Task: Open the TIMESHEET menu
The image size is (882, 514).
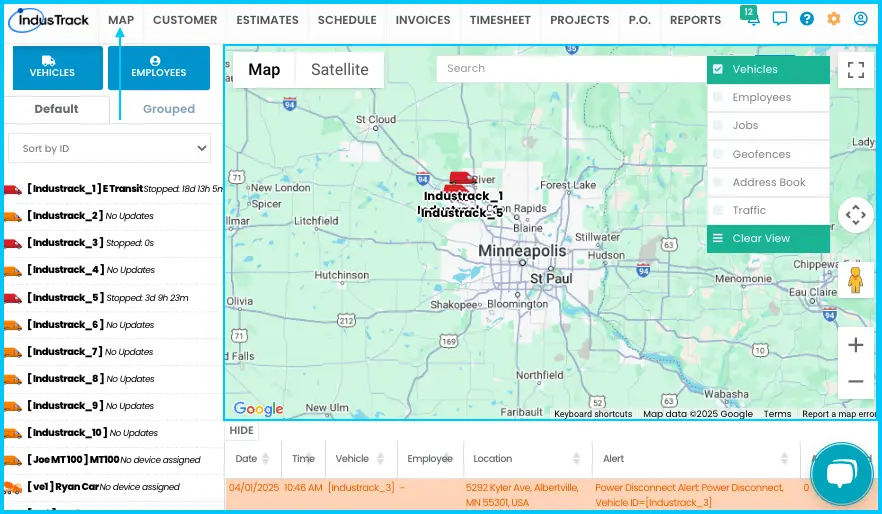Action: (x=500, y=20)
